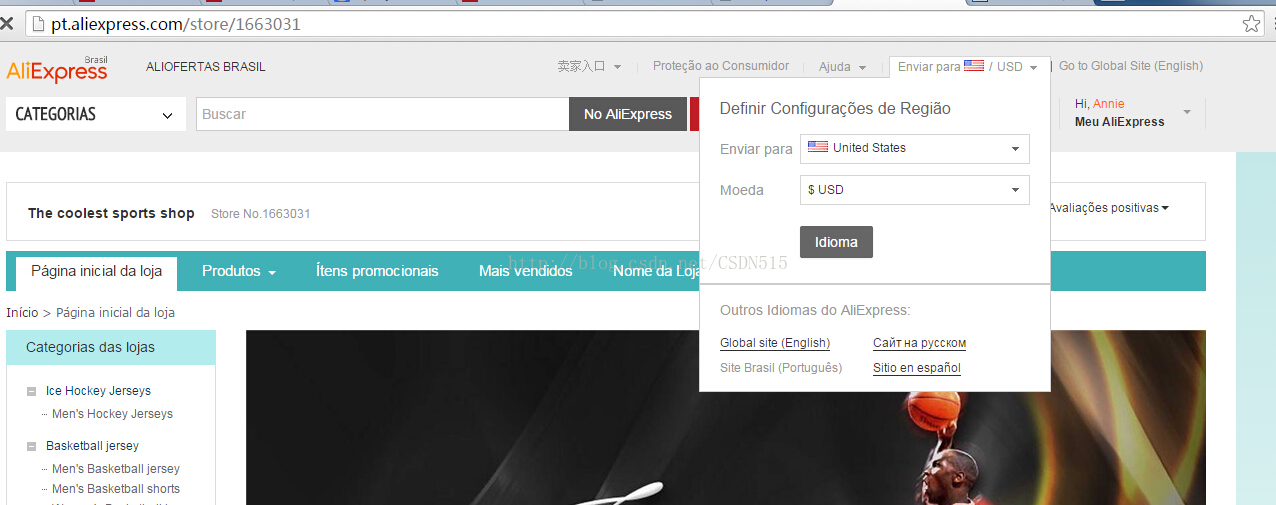Open the CATEGORIAS dropdown
Viewport: 1276px width, 505px height.
pos(96,114)
